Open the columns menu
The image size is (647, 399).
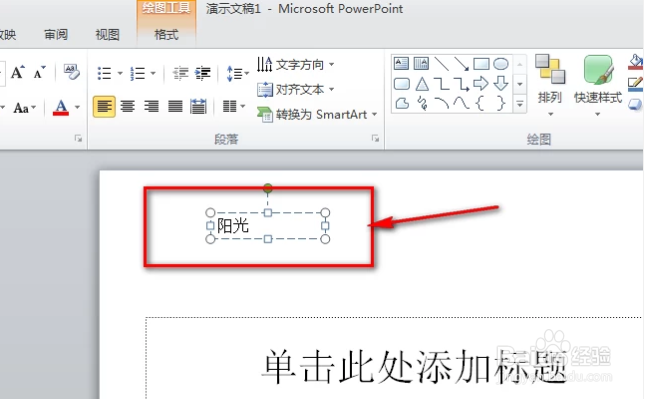pos(234,106)
